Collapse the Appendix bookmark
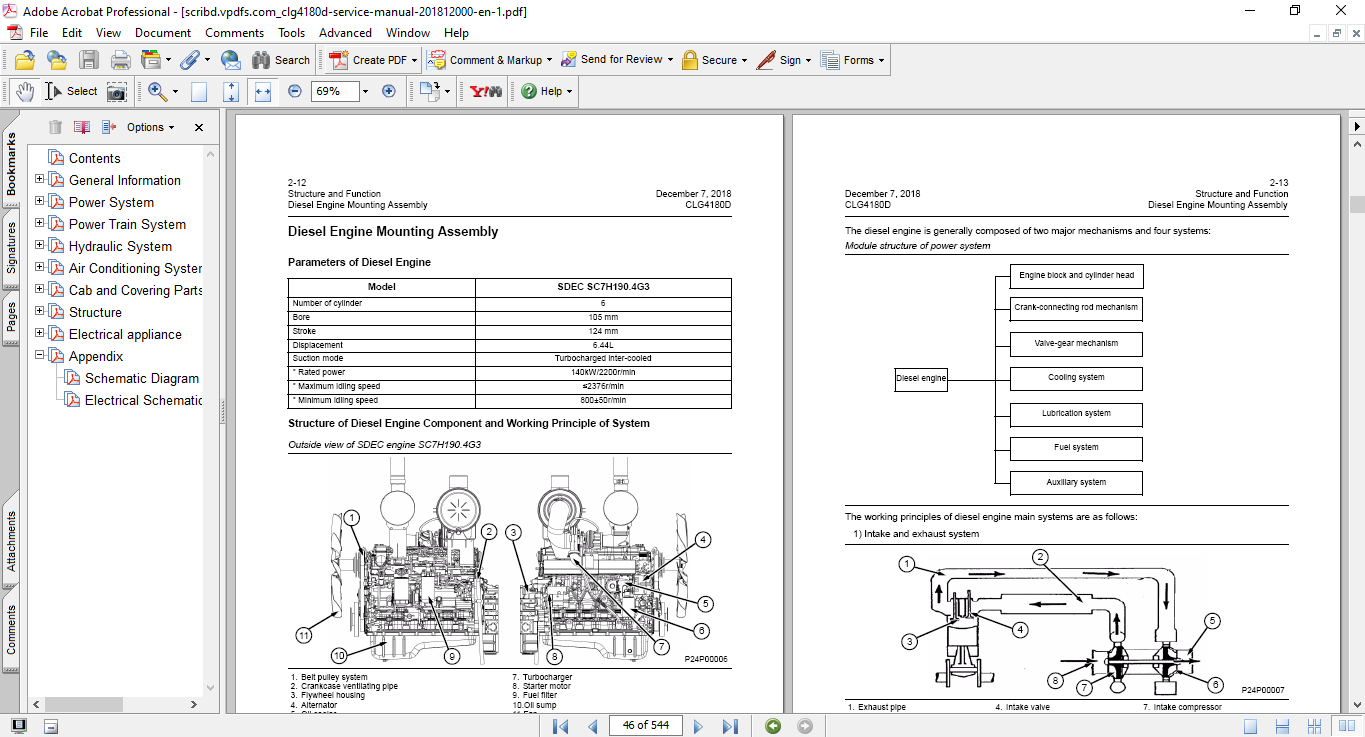 tap(37, 356)
